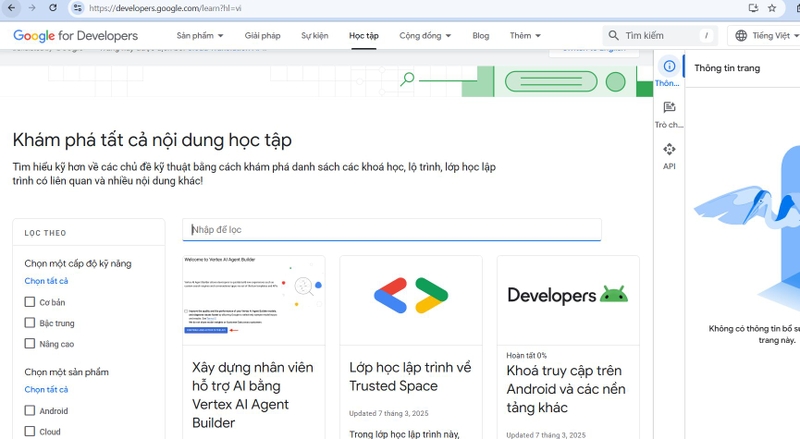Open the API panel icon
800x439 pixels.
point(669,149)
